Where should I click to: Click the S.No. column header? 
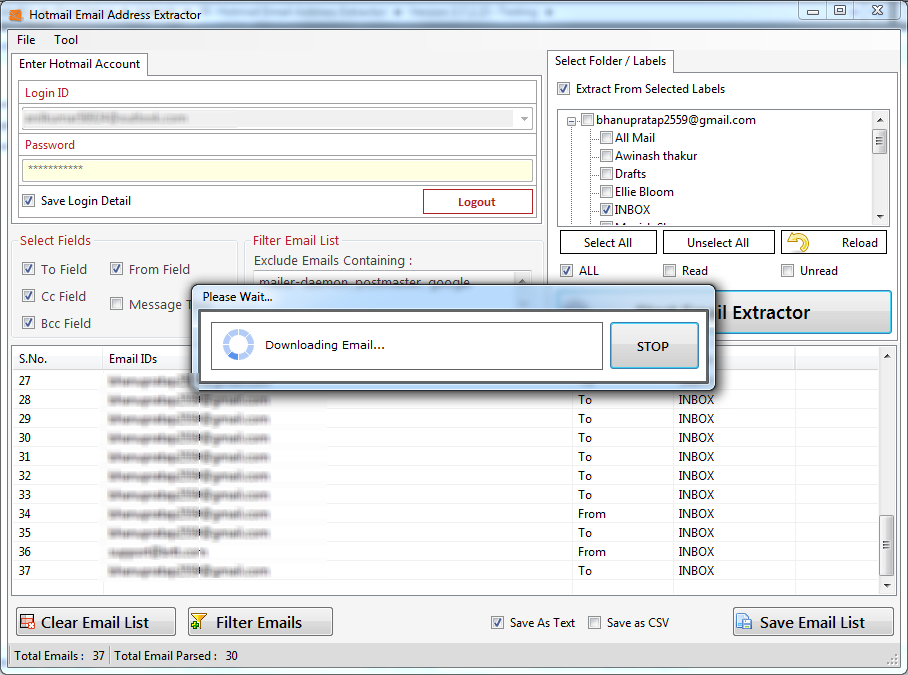coord(57,359)
